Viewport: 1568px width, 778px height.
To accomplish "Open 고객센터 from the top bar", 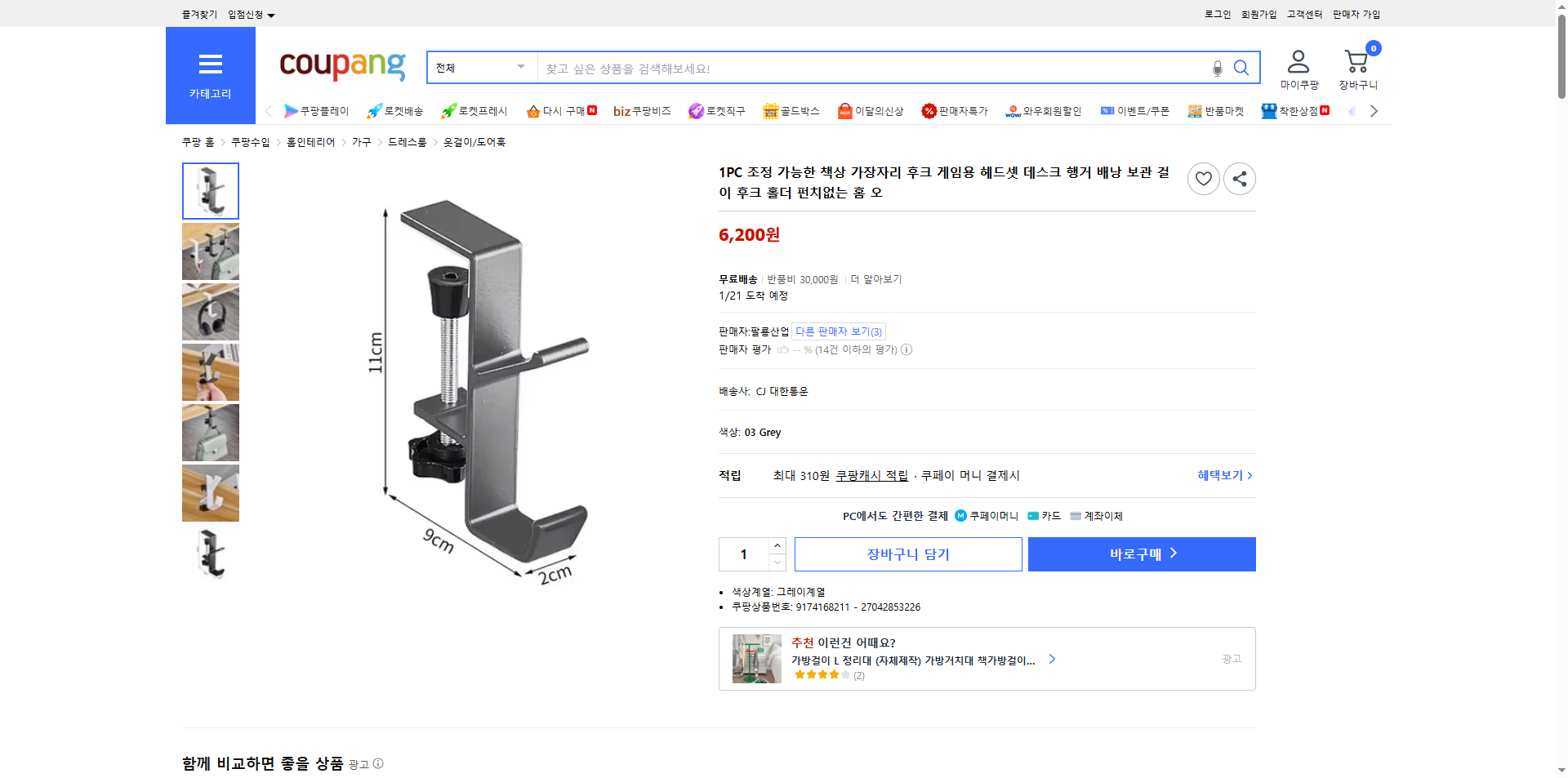I will [1303, 14].
